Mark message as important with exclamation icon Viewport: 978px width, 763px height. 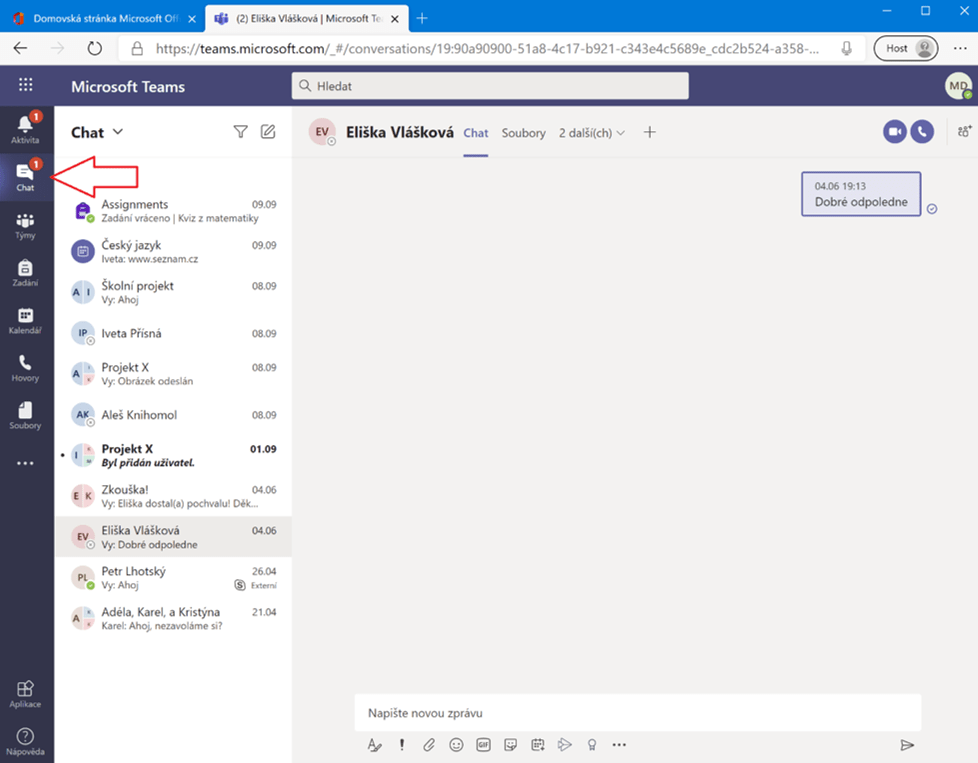tap(402, 745)
